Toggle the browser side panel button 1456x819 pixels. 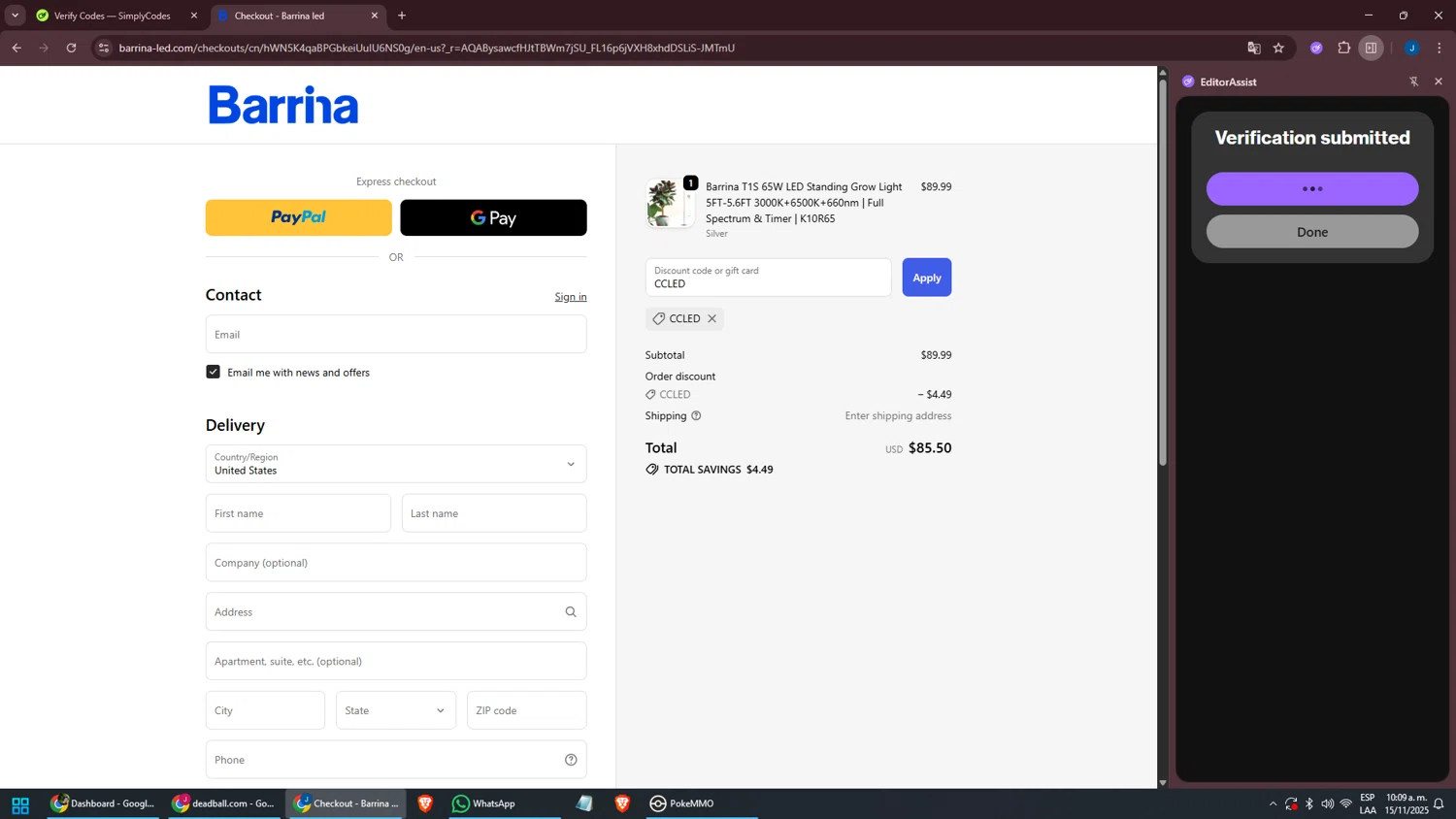1371,48
